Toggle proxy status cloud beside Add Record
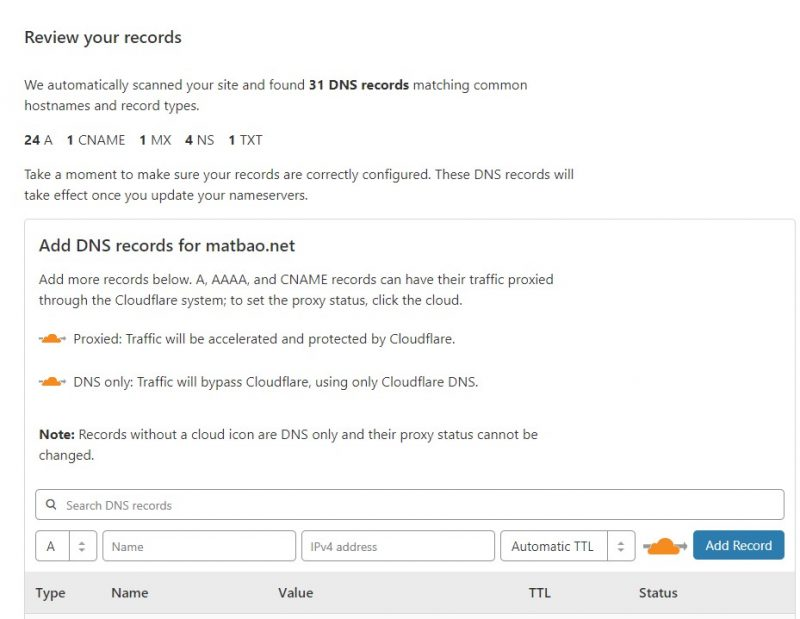The image size is (800, 619). pyautogui.click(x=664, y=546)
